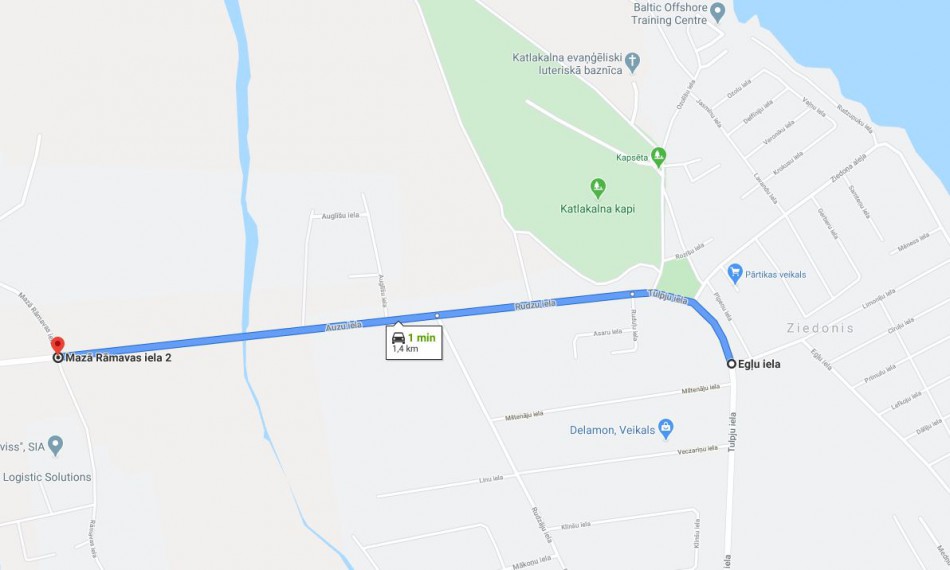This screenshot has height=570, width=950.
Task: Click the Logistic Solutions place label
Action: tap(47, 477)
